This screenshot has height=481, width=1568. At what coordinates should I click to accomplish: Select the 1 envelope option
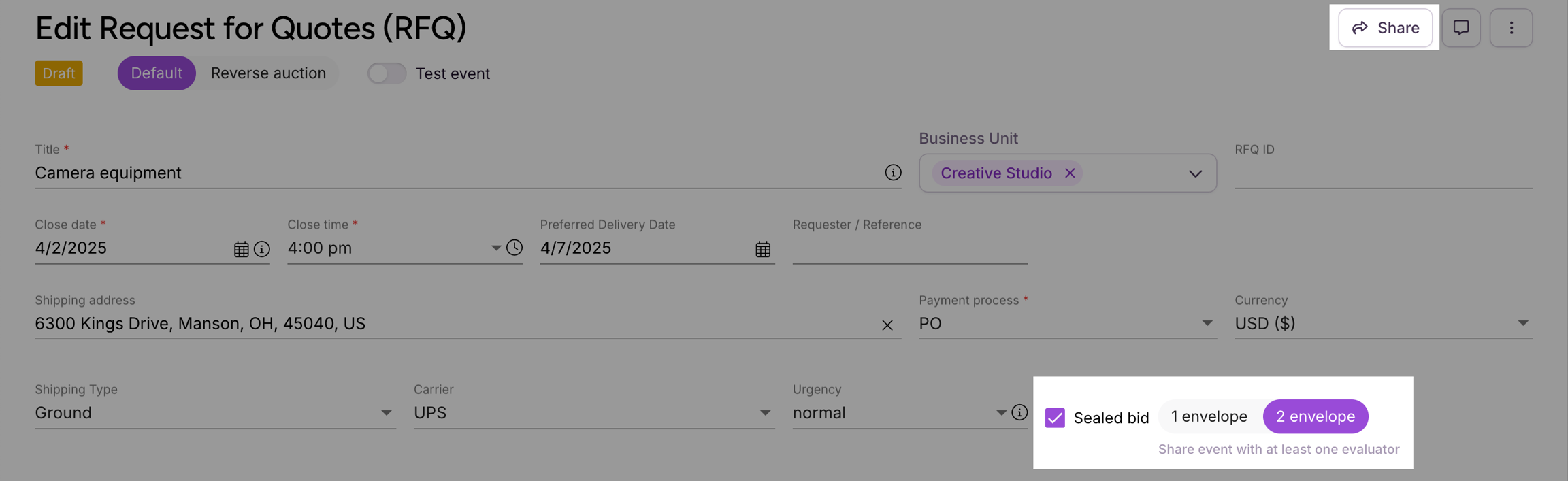pyautogui.click(x=1209, y=416)
